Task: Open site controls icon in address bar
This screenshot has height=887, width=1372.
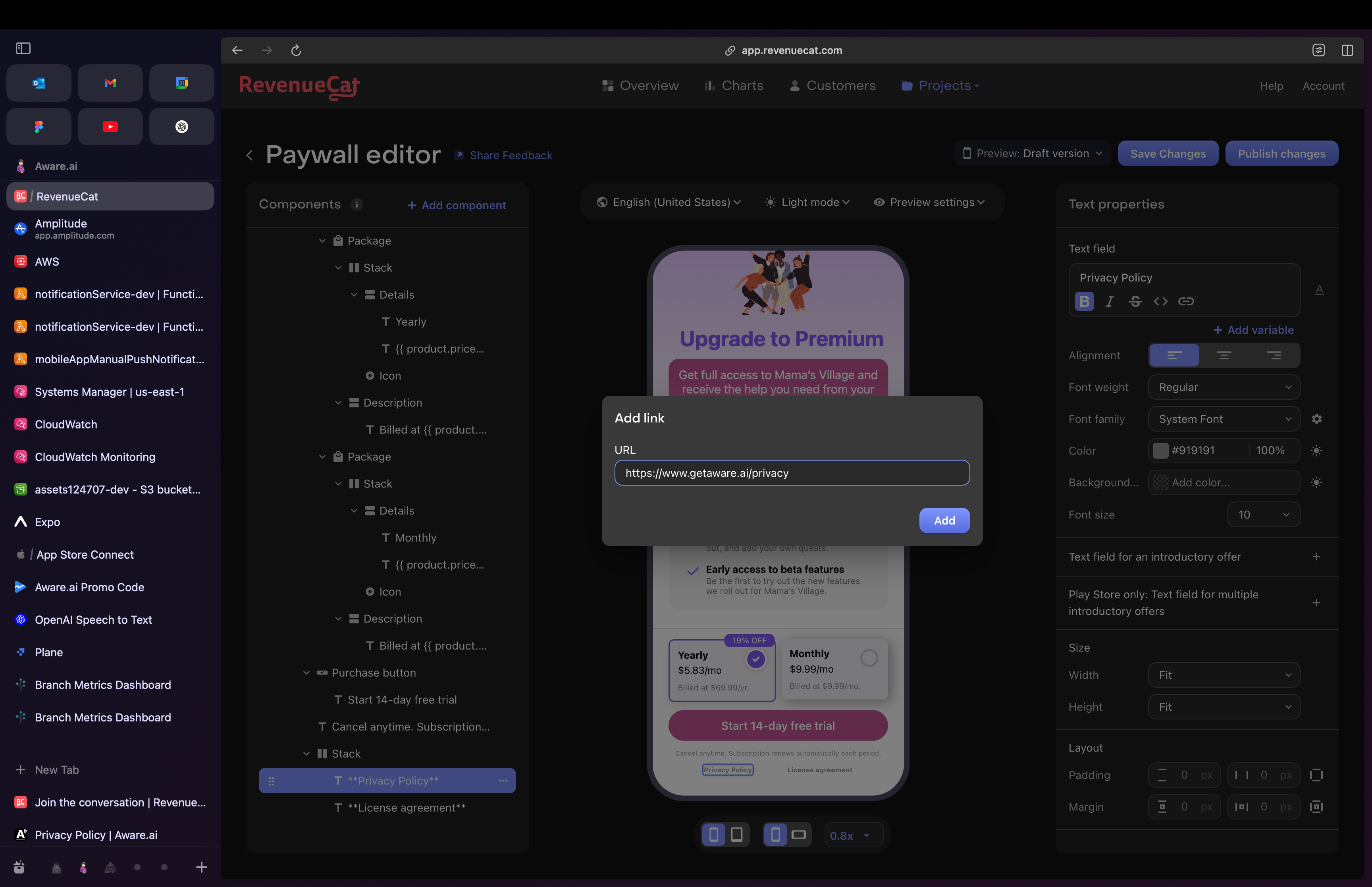Action: coord(1318,50)
